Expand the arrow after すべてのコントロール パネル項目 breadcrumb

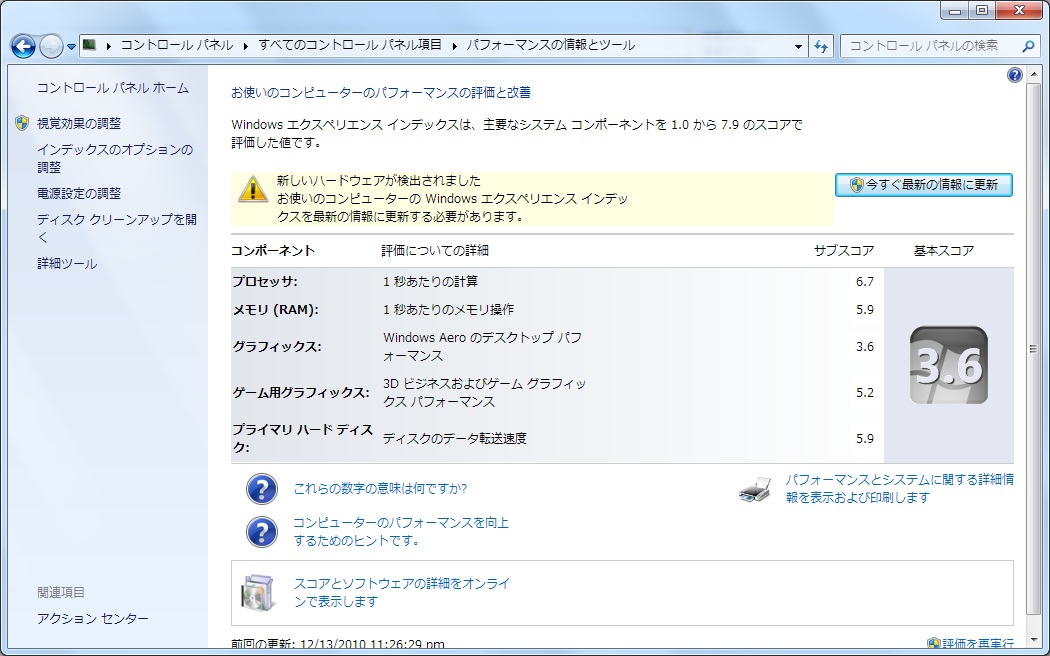click(x=455, y=46)
